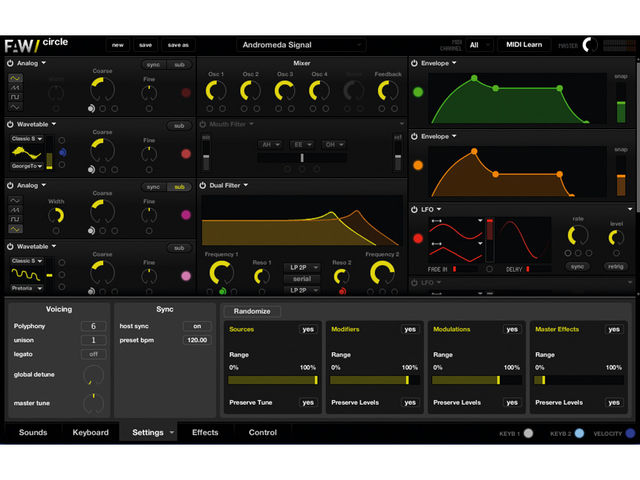
Task: Click the MIDI Learn button
Action: pos(524,45)
